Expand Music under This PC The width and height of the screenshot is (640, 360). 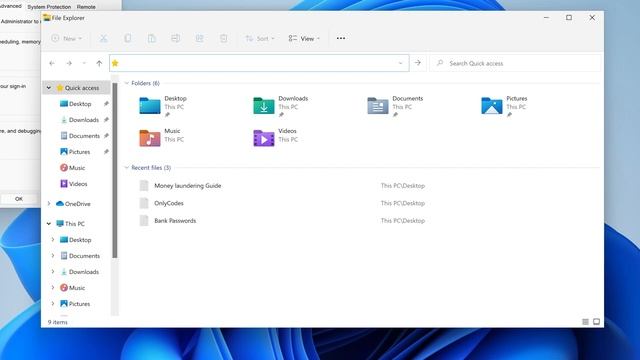tap(53, 288)
